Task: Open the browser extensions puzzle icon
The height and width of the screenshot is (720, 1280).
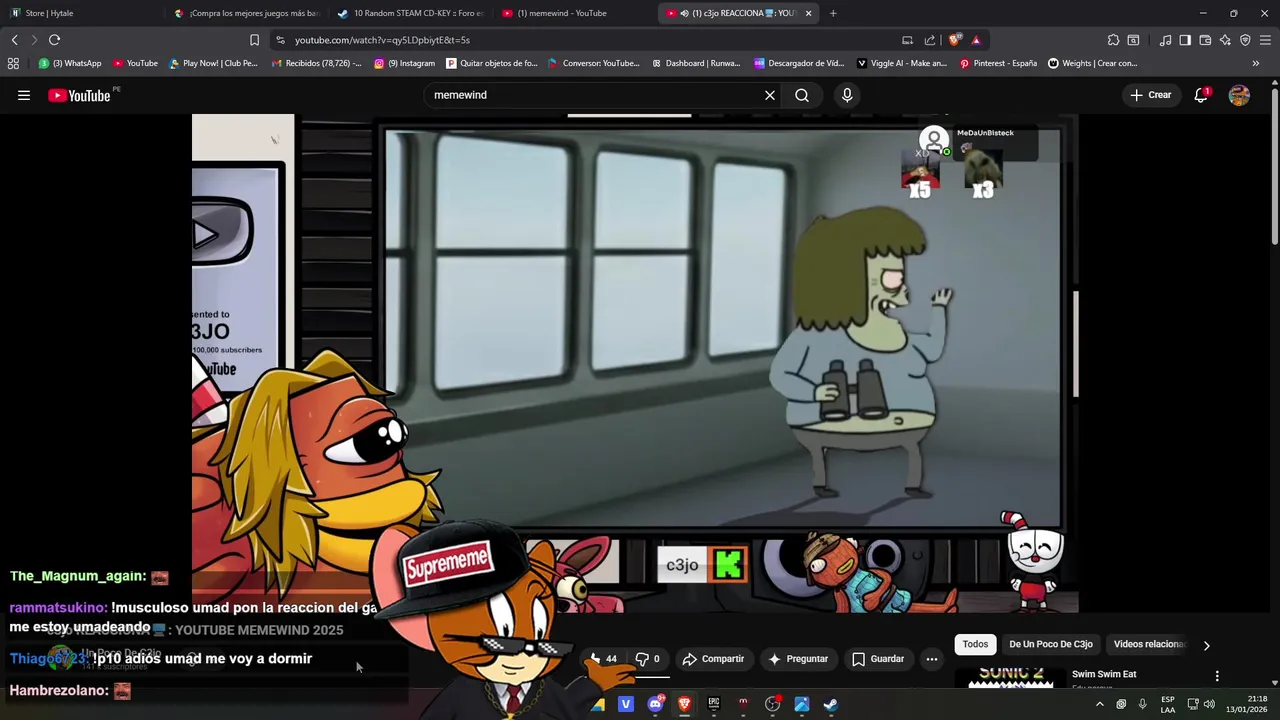Action: click(1113, 40)
